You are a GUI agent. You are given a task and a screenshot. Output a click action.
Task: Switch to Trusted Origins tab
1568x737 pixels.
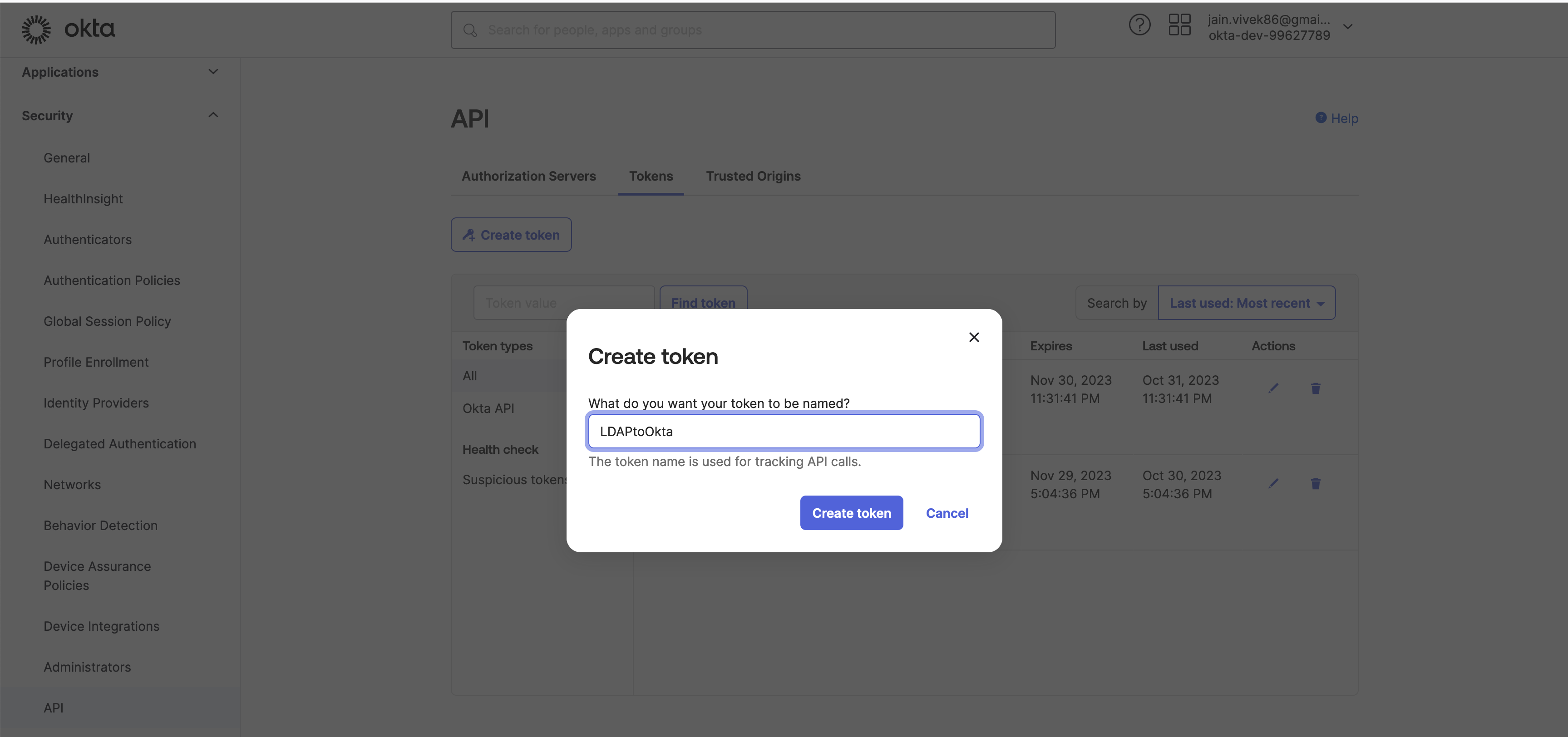tap(753, 177)
